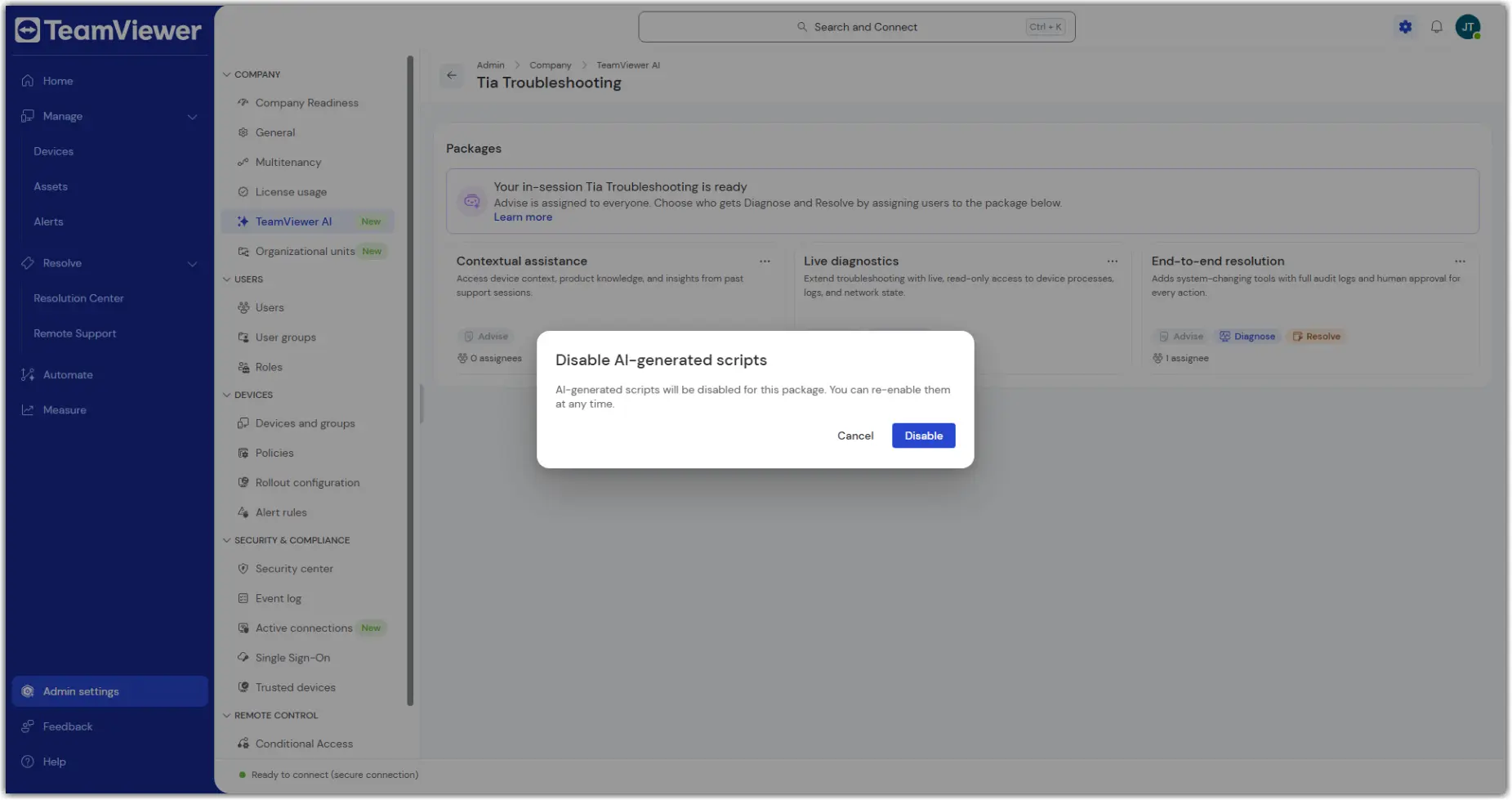Click the Roles icon in admin menu
Screen dimensions: 1512x800
click(x=243, y=367)
